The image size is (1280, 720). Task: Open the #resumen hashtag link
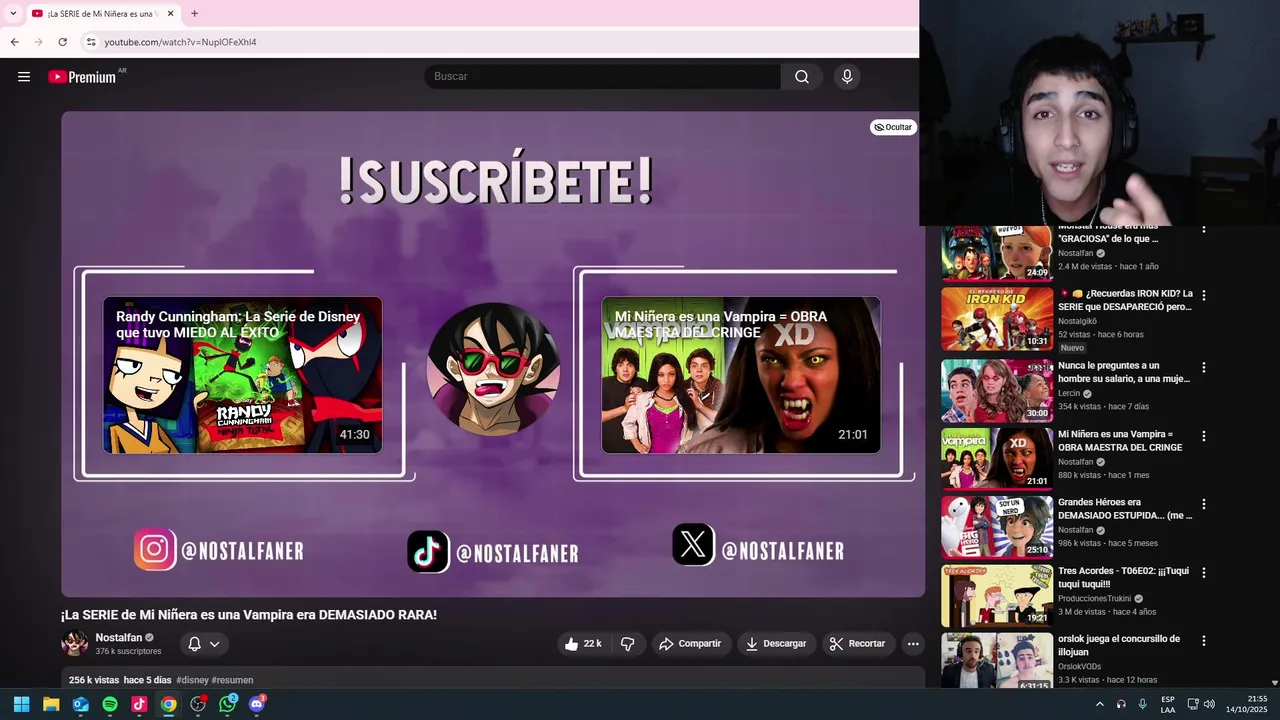(232, 680)
